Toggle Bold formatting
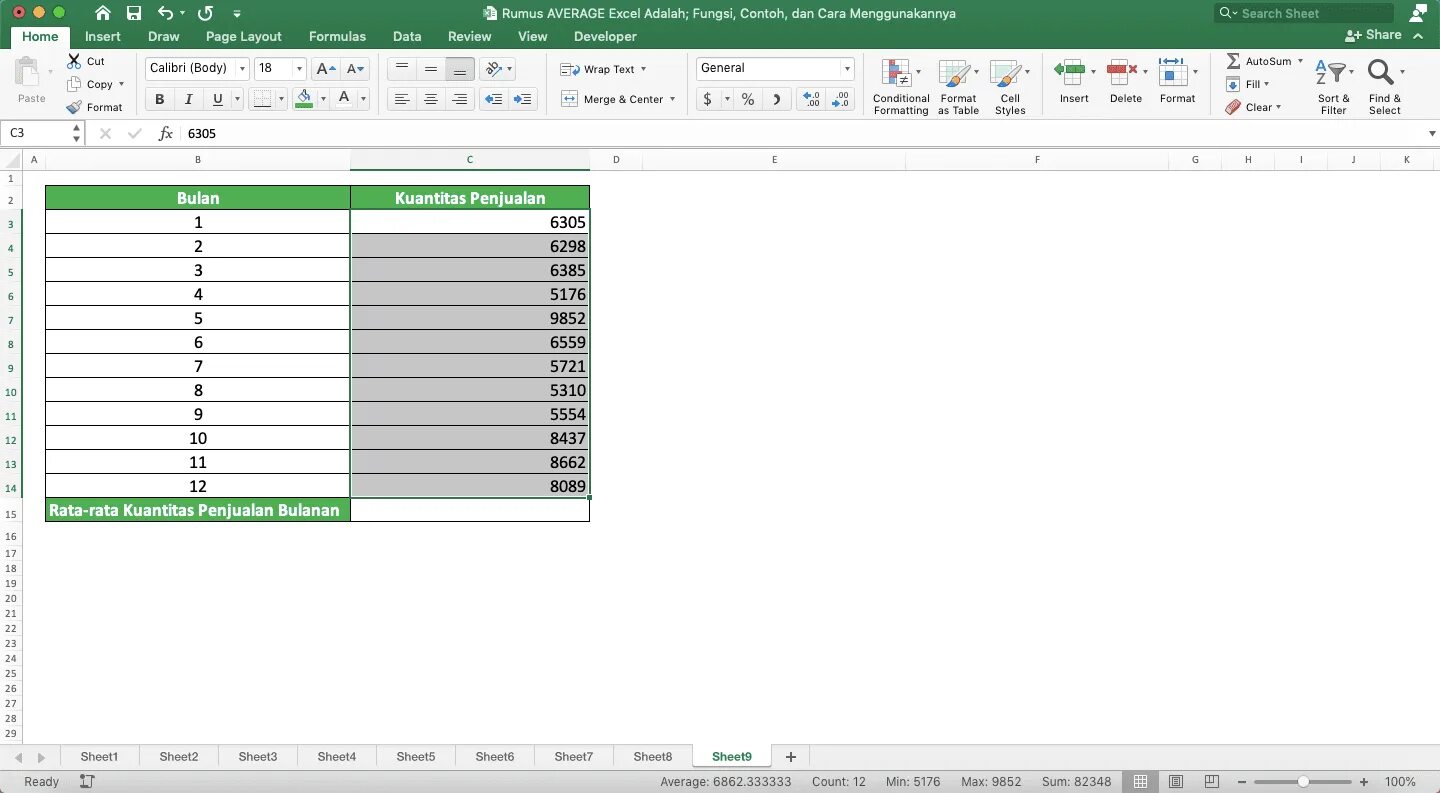This screenshot has width=1440, height=793. pyautogui.click(x=159, y=99)
